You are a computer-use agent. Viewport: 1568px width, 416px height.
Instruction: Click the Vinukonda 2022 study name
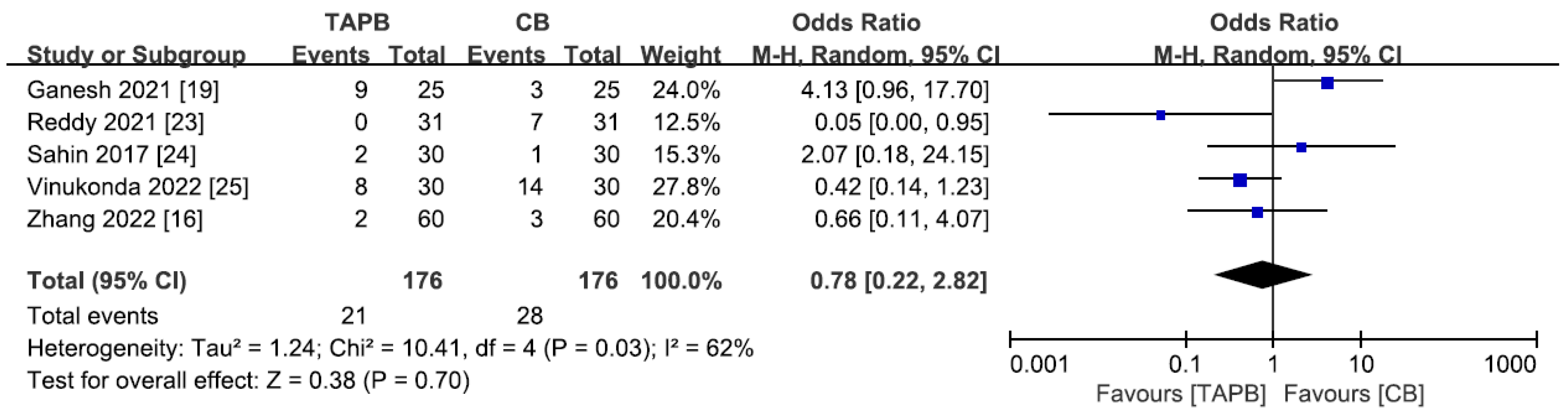pos(114,187)
